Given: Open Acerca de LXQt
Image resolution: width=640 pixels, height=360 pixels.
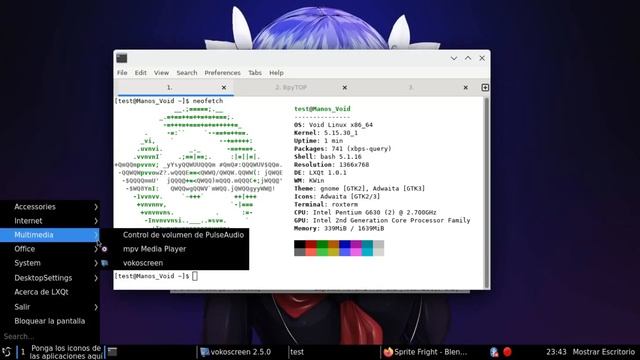Looking at the screenshot, I should click(50, 292).
